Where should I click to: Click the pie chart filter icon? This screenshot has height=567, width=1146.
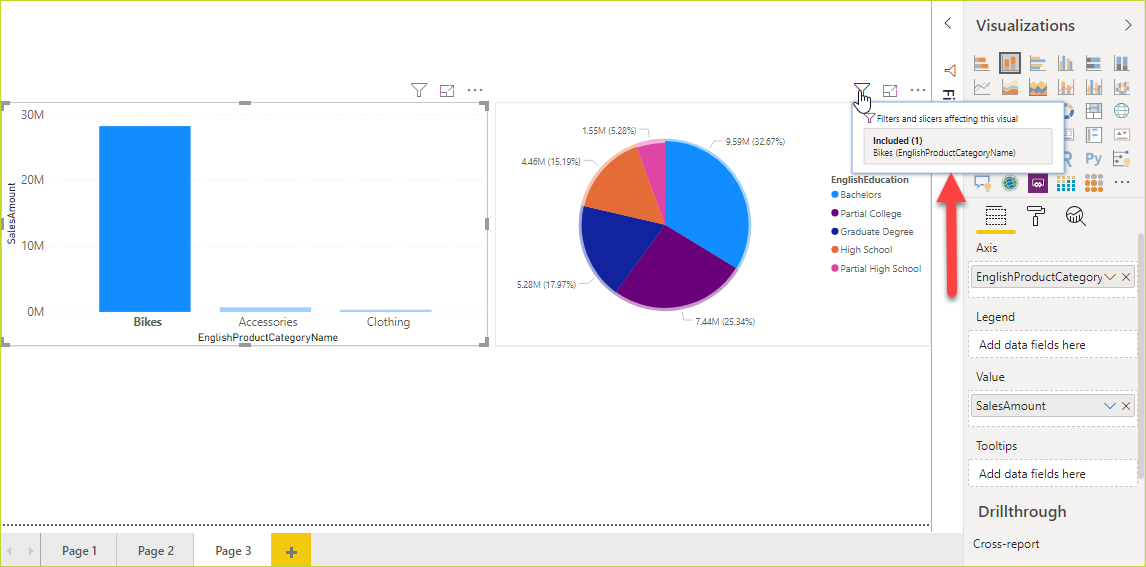click(862, 90)
